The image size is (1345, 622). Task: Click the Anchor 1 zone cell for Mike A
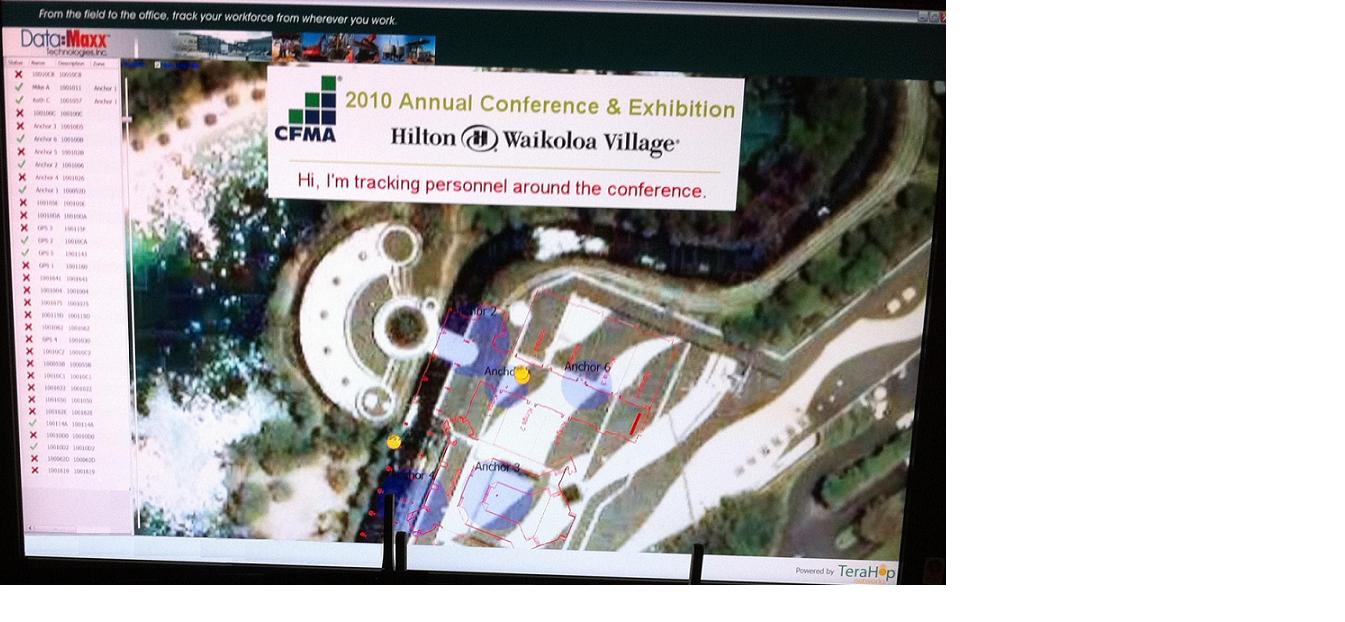(105, 88)
